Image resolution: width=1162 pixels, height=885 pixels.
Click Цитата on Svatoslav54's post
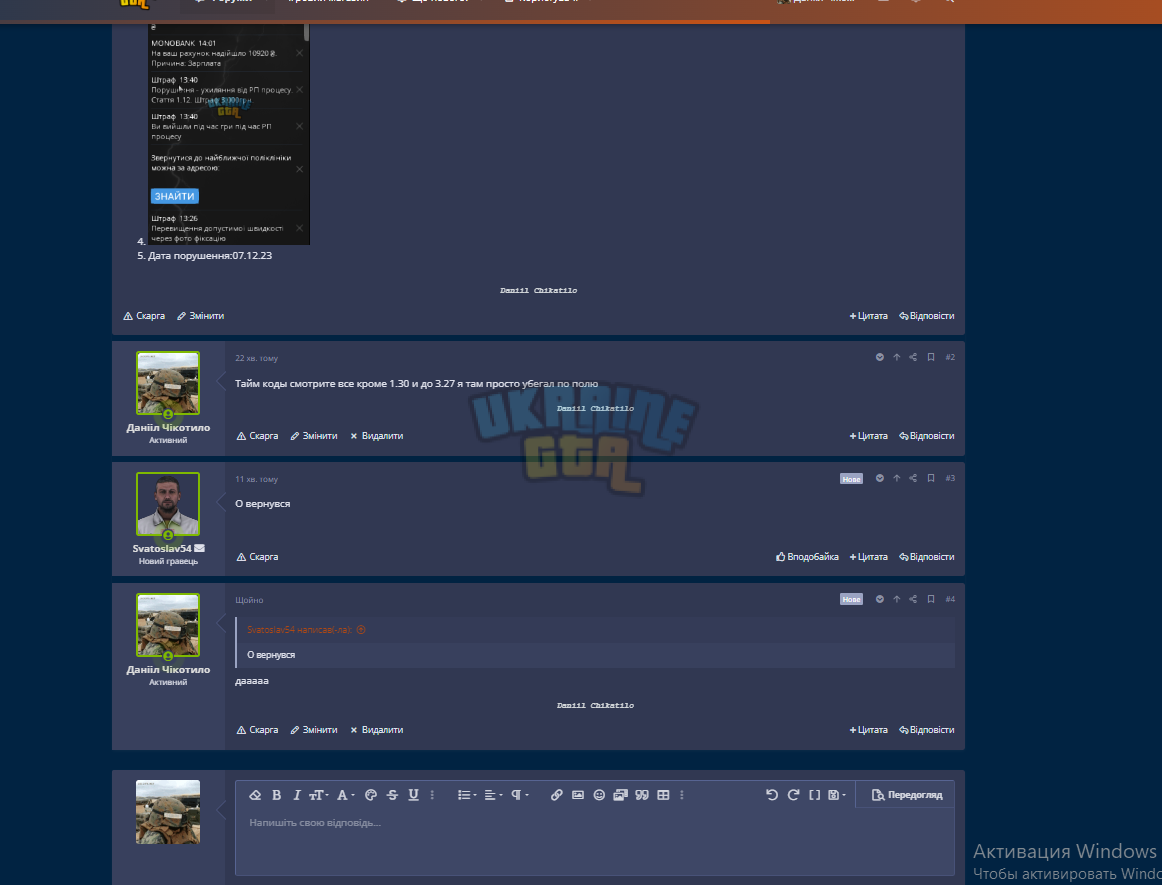[x=869, y=557]
